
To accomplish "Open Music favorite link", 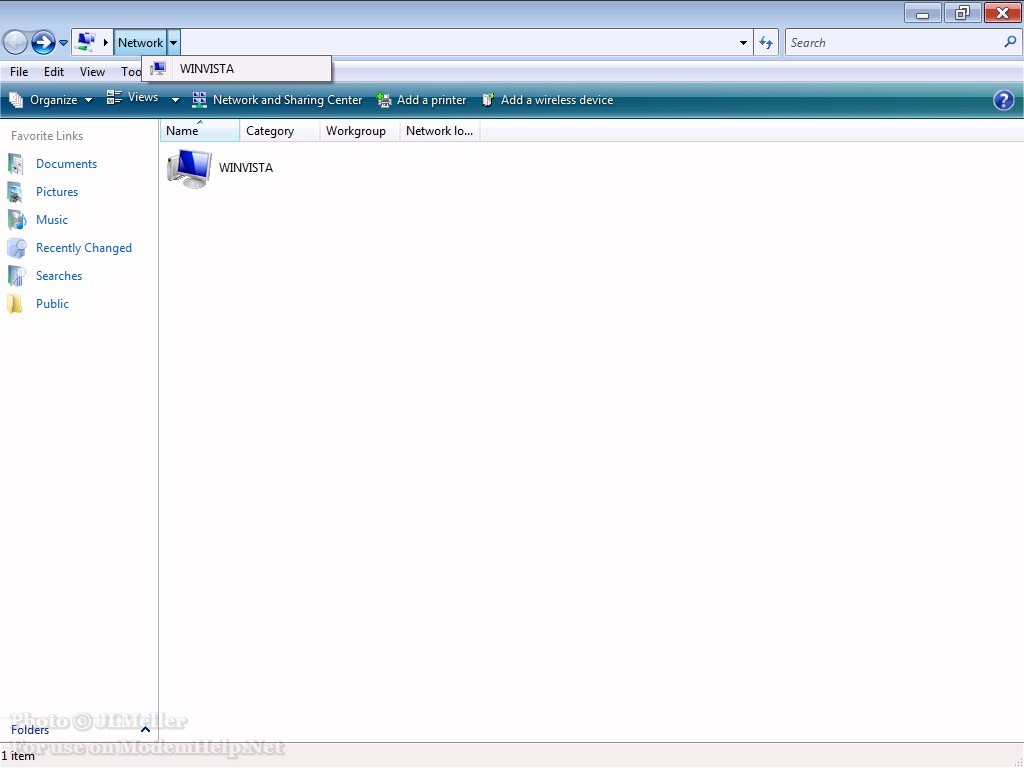I will tap(52, 220).
